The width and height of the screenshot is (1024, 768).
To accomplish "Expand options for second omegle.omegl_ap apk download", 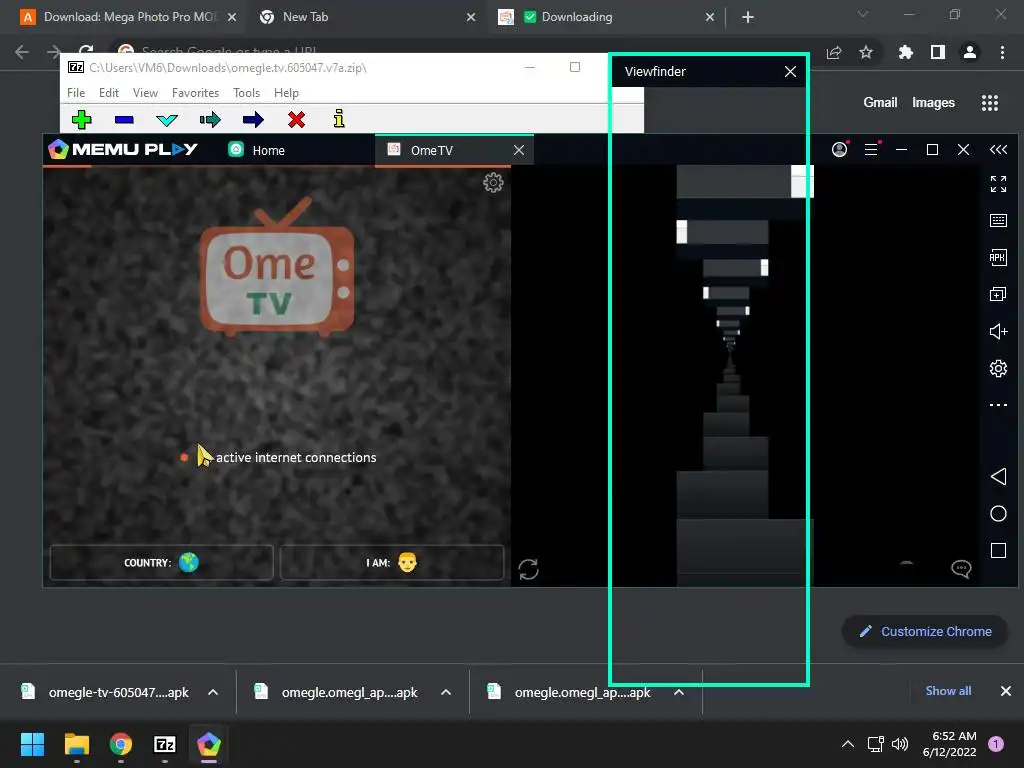I will pos(446,692).
